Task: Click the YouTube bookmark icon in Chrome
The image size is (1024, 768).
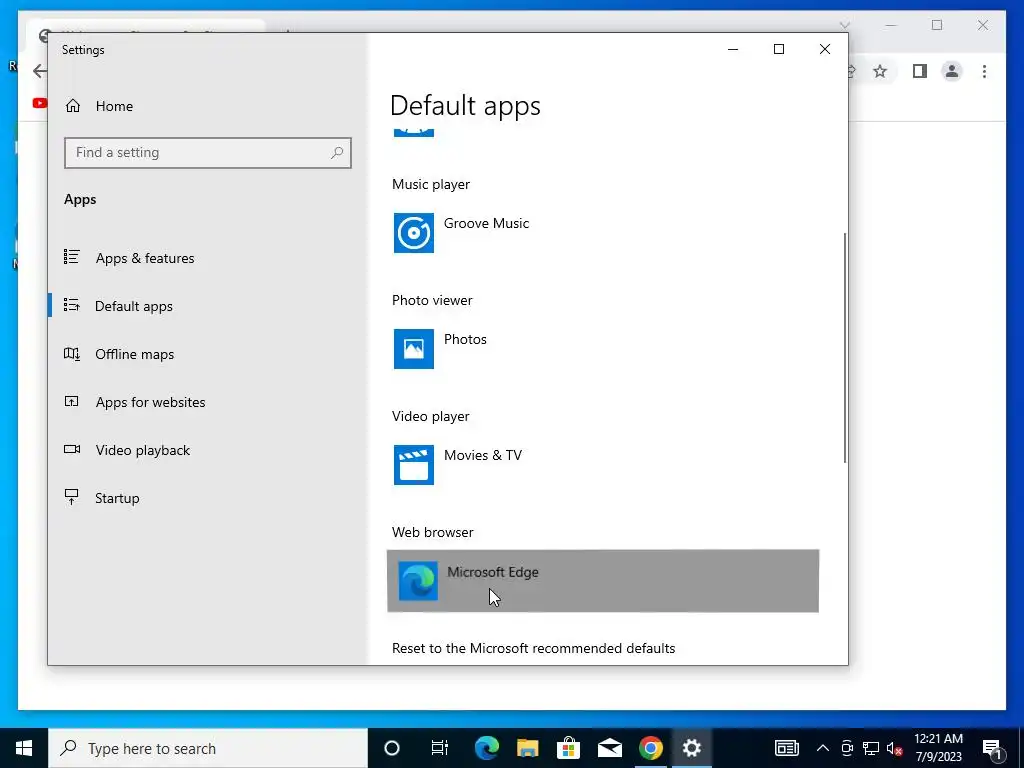Action: coord(40,103)
